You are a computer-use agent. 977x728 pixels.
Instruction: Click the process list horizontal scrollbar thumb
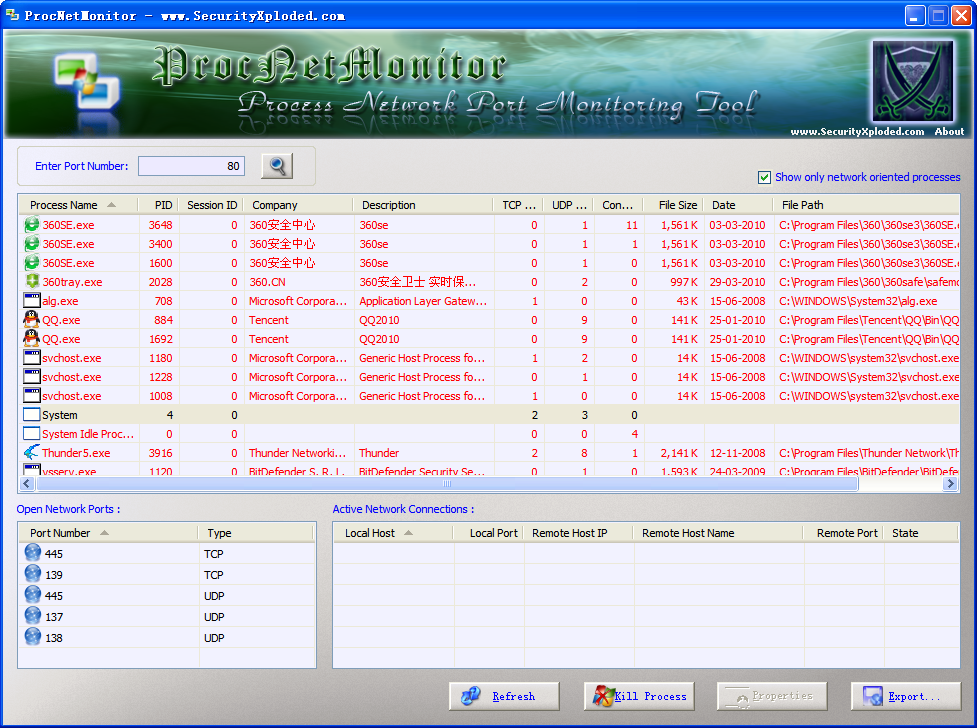click(x=447, y=484)
